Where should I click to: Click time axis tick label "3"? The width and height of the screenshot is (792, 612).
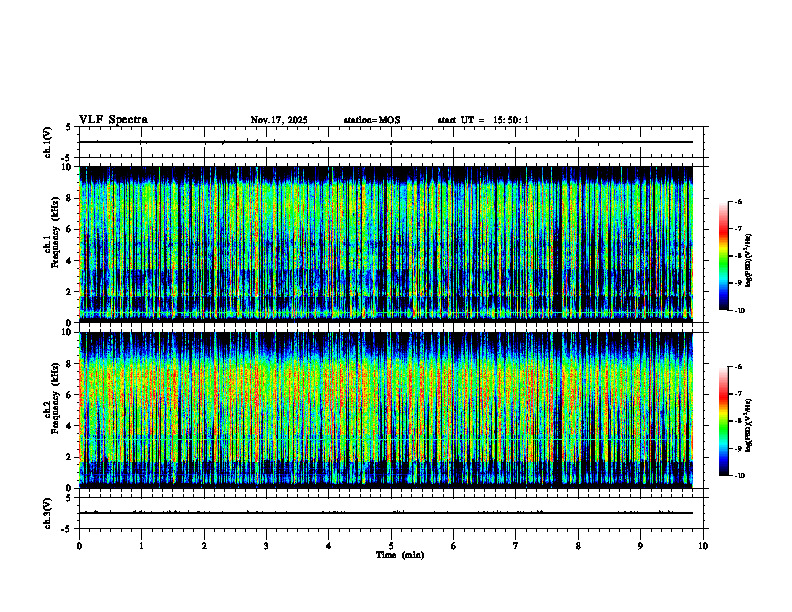(x=266, y=546)
